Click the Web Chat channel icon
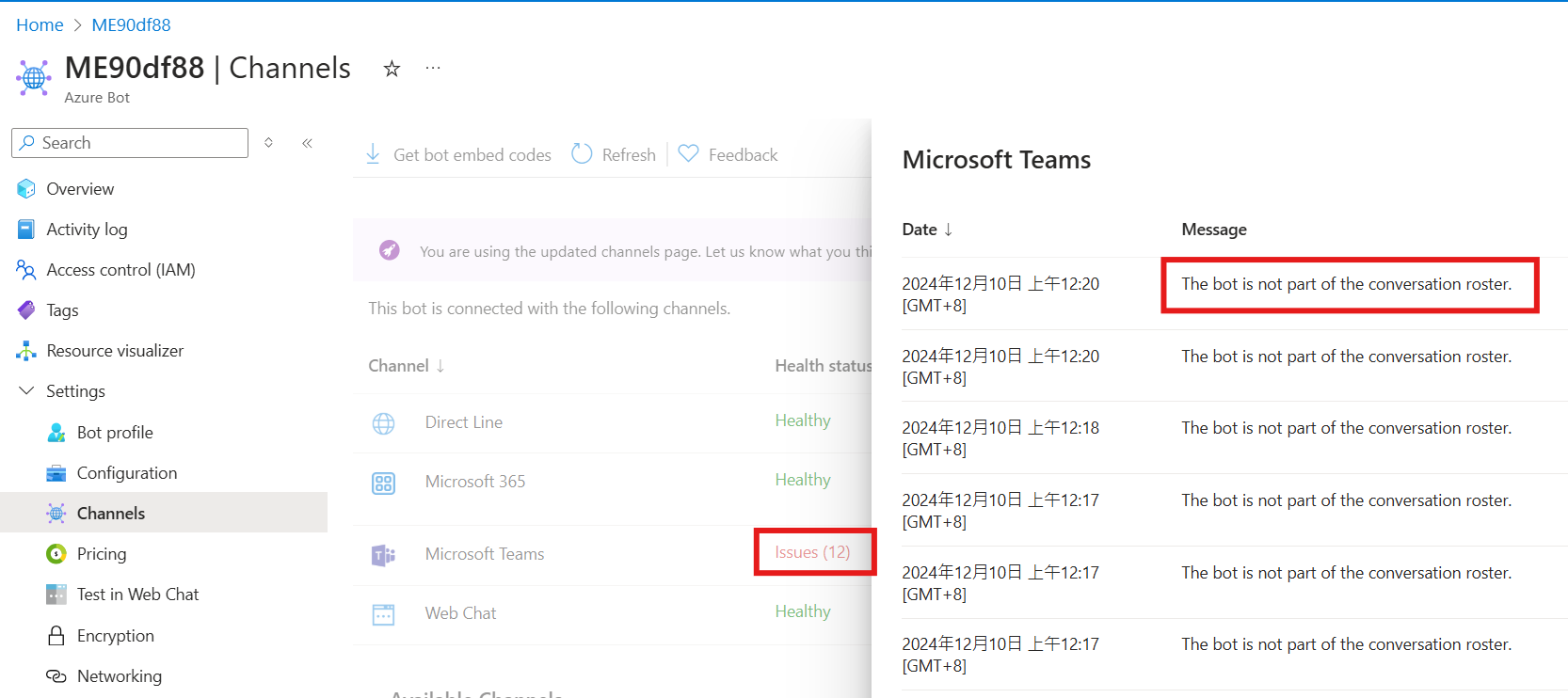The width and height of the screenshot is (1568, 698). [x=383, y=614]
